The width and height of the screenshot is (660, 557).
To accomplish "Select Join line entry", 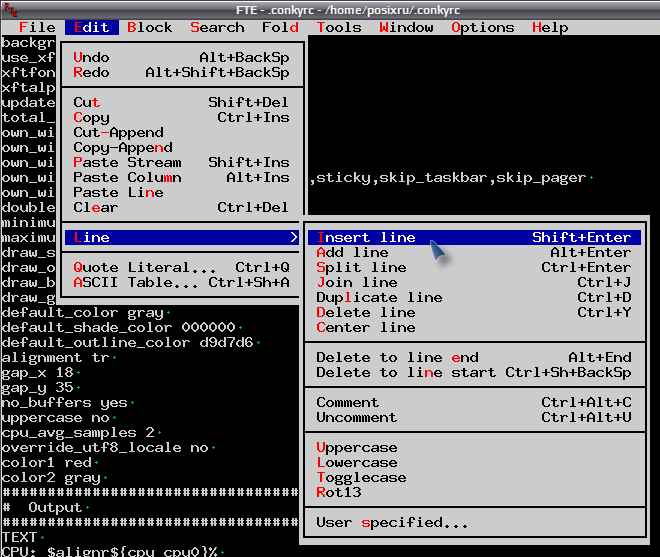I will [x=474, y=282].
